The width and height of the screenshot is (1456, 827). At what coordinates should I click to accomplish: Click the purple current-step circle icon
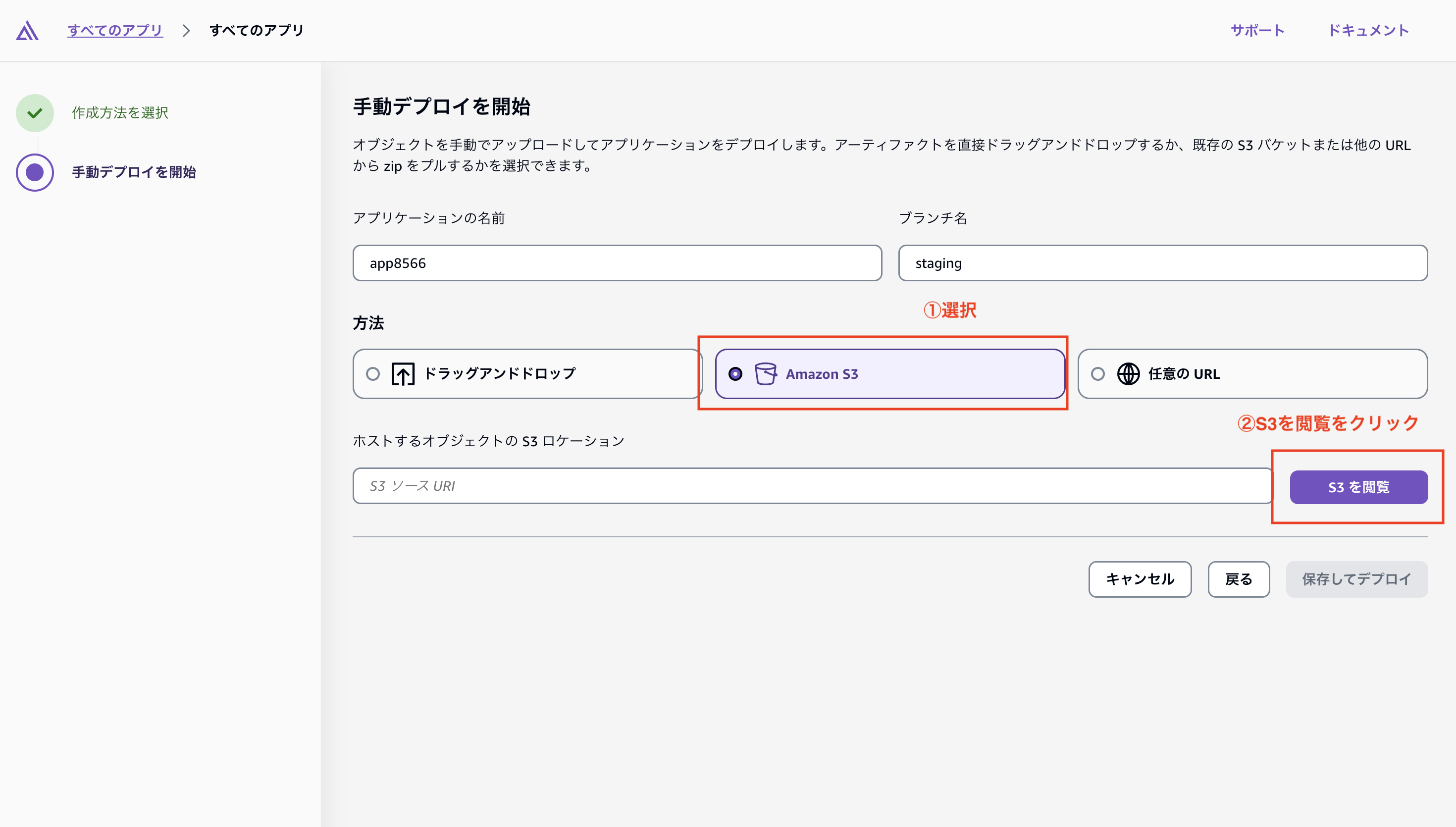pyautogui.click(x=35, y=172)
